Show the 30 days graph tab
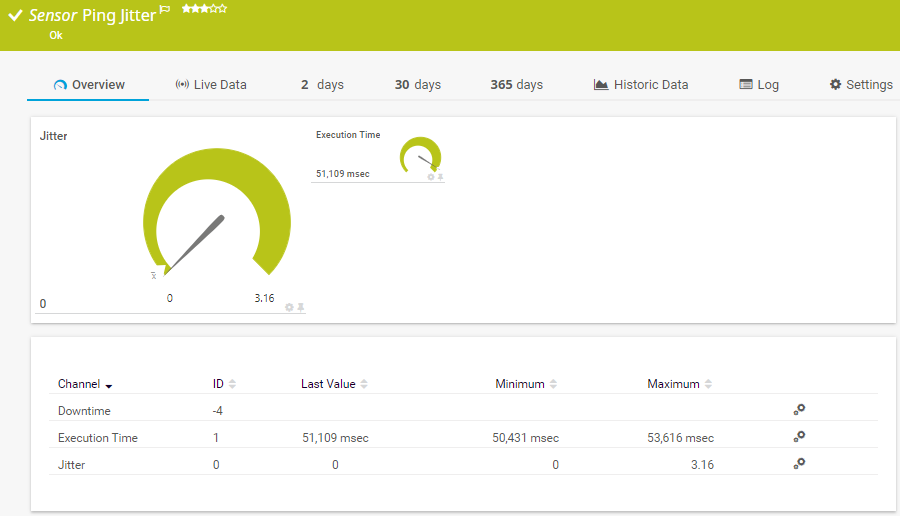Screen dimensions: 900x530 [418, 85]
